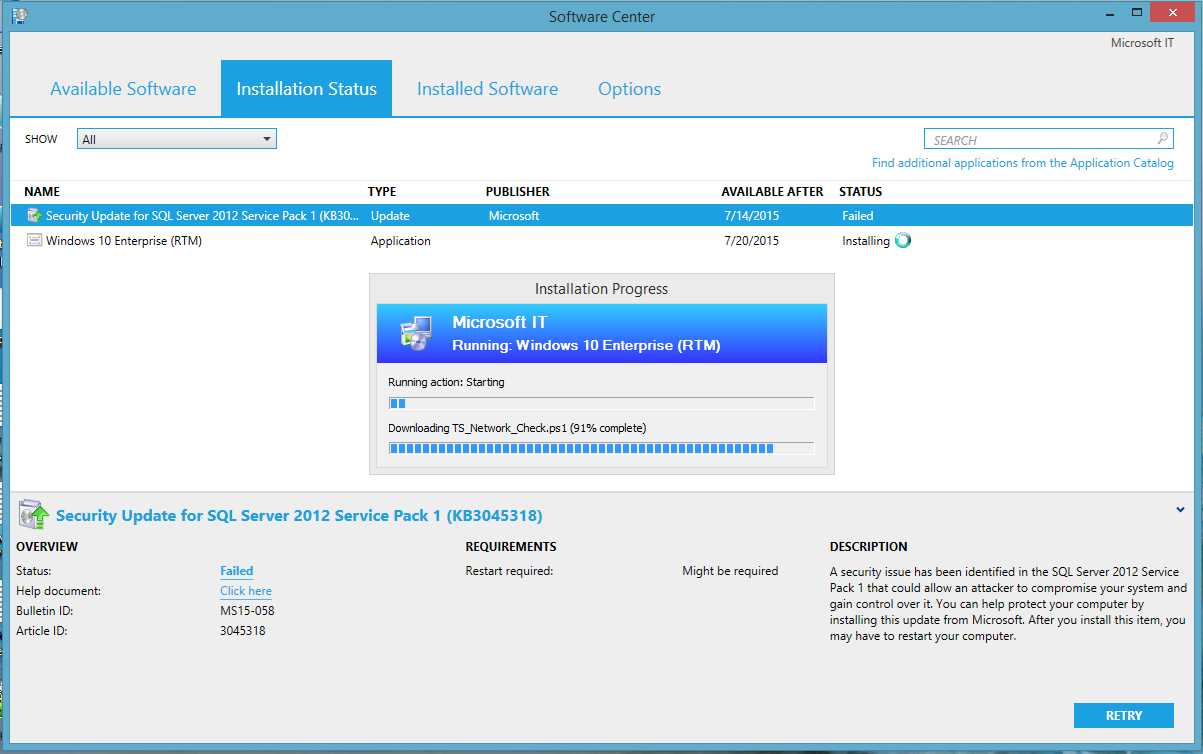This screenshot has height=754, width=1203.
Task: Select the Installation Status tab
Action: point(306,89)
